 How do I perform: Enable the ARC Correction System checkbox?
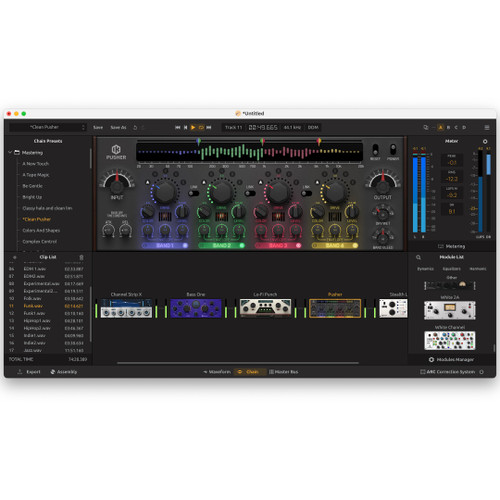422,372
